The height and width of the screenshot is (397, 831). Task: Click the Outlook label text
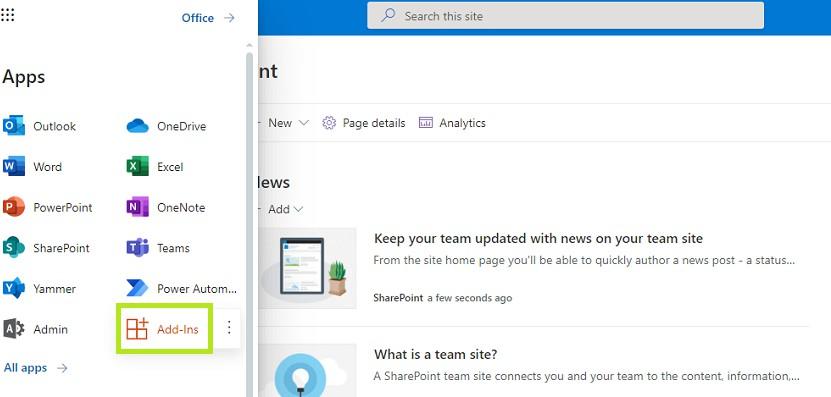point(55,127)
